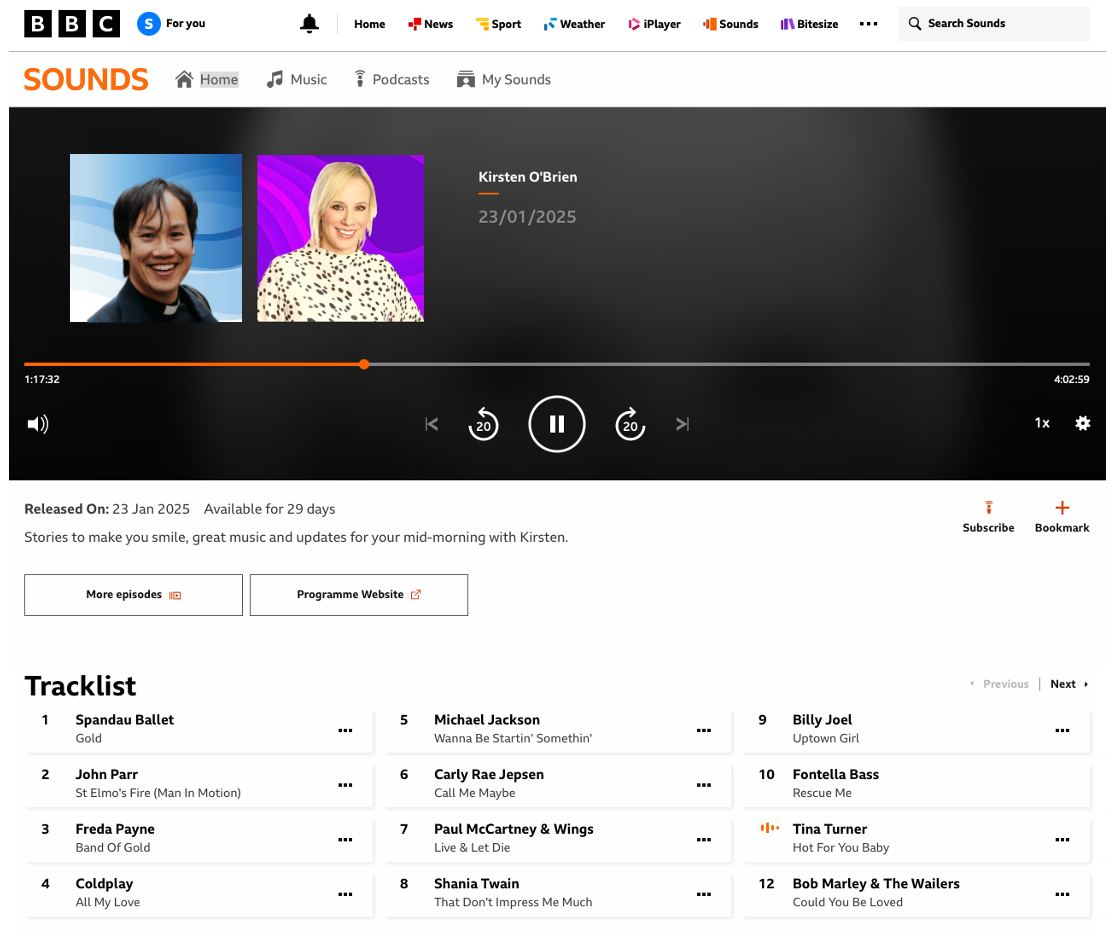The image size is (1115, 946).
Task: Go to BBC News
Action: click(x=430, y=23)
